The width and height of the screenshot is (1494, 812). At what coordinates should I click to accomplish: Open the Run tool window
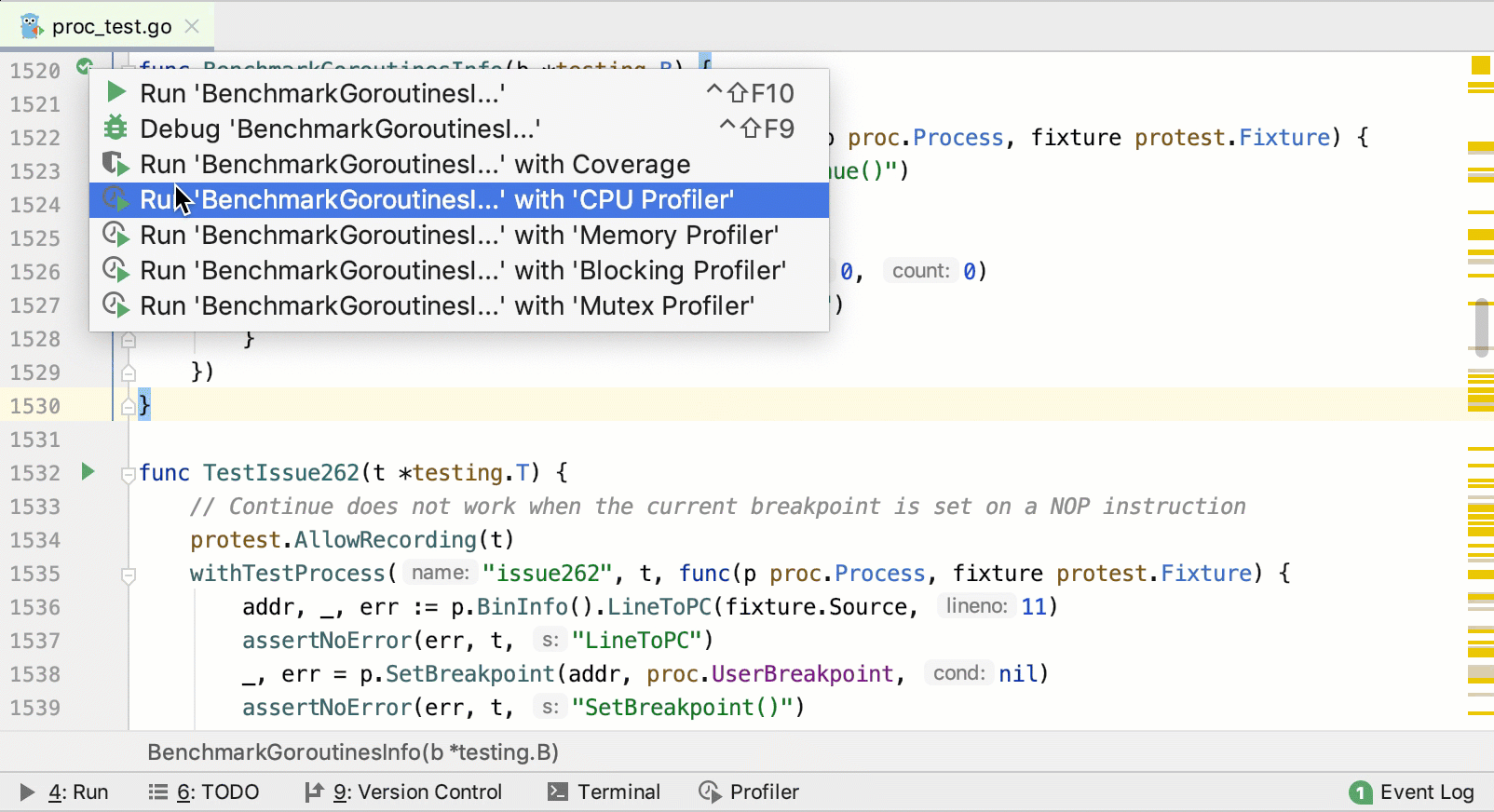coord(65,792)
